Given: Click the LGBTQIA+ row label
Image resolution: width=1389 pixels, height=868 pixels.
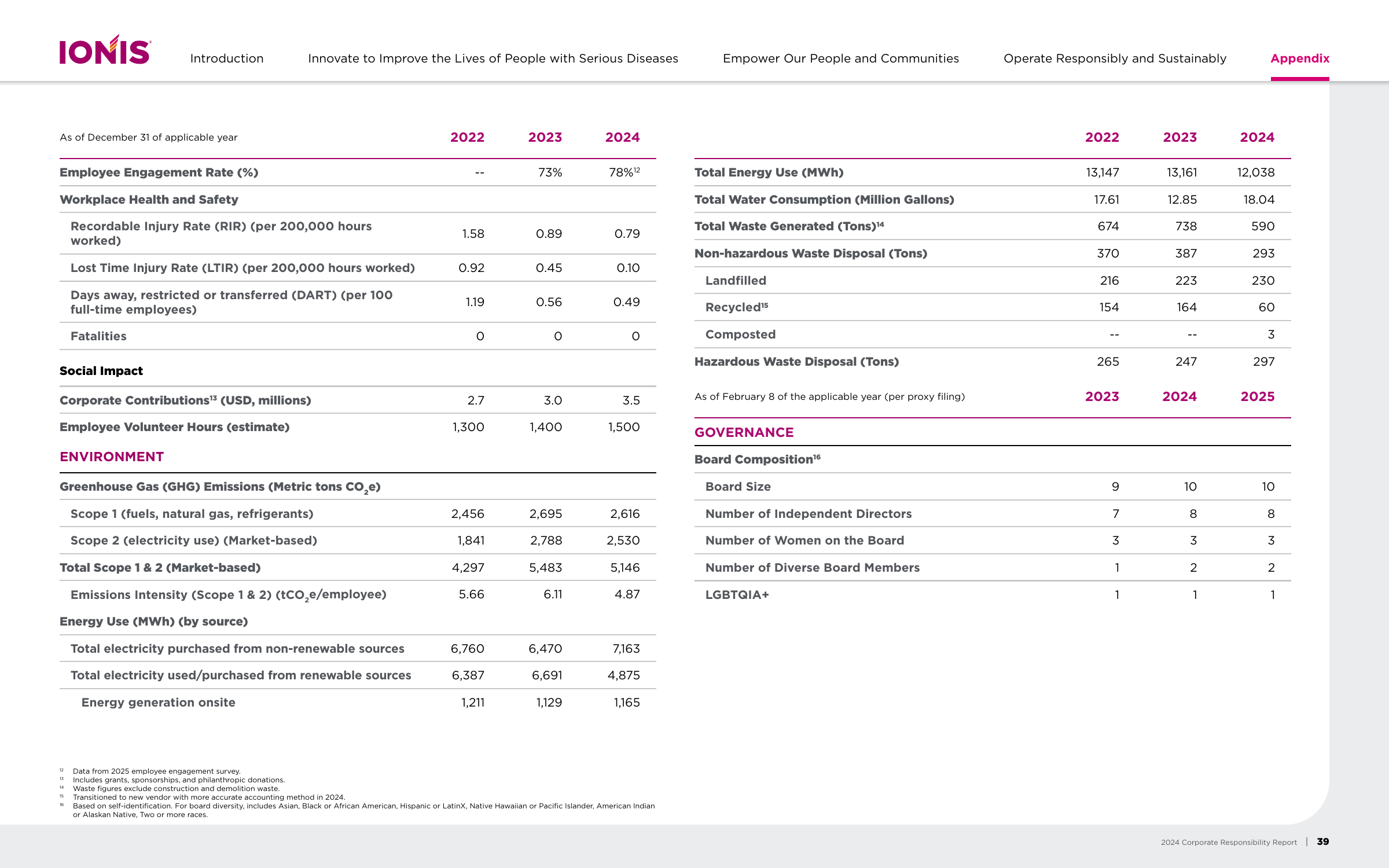Looking at the screenshot, I should point(737,595).
